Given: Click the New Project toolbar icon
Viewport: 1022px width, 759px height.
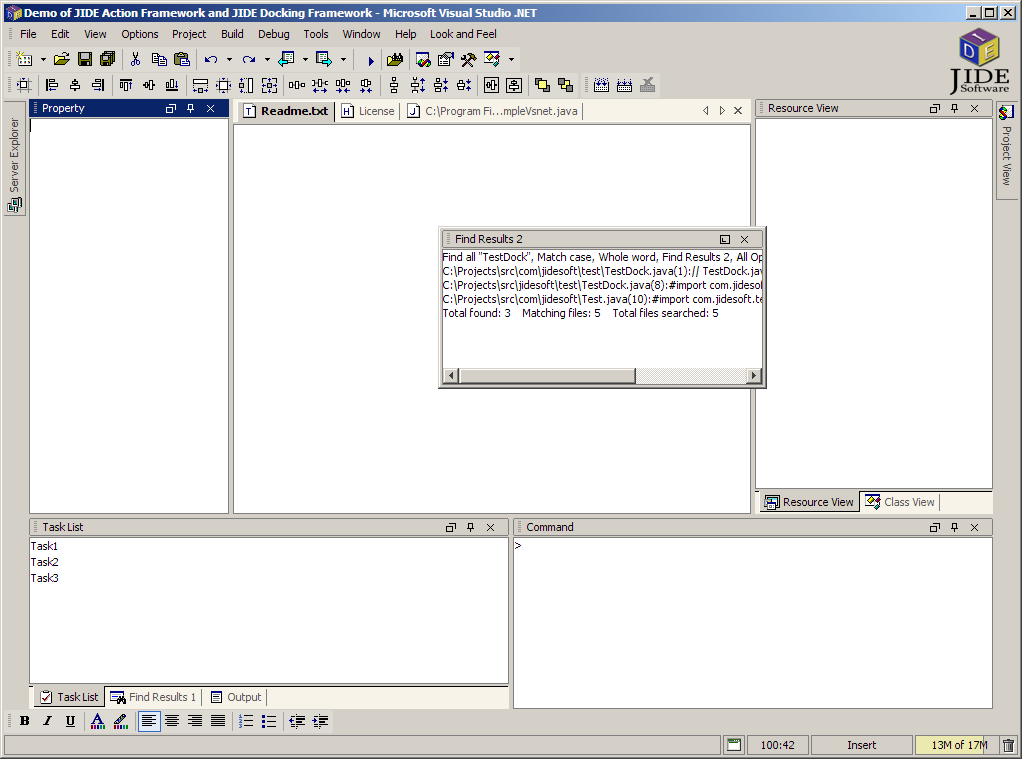Looking at the screenshot, I should pos(24,59).
